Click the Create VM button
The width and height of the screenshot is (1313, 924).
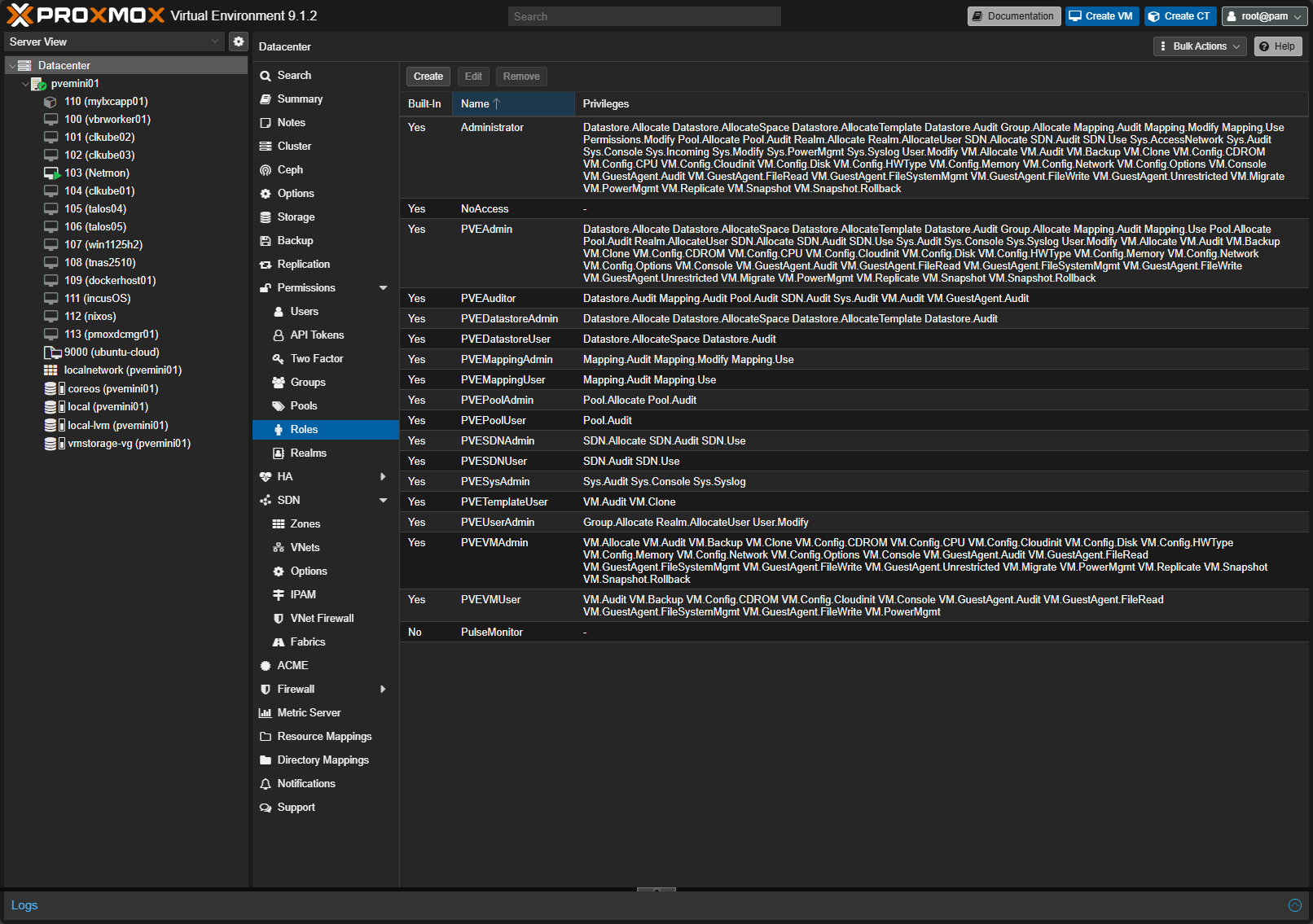(x=1101, y=15)
